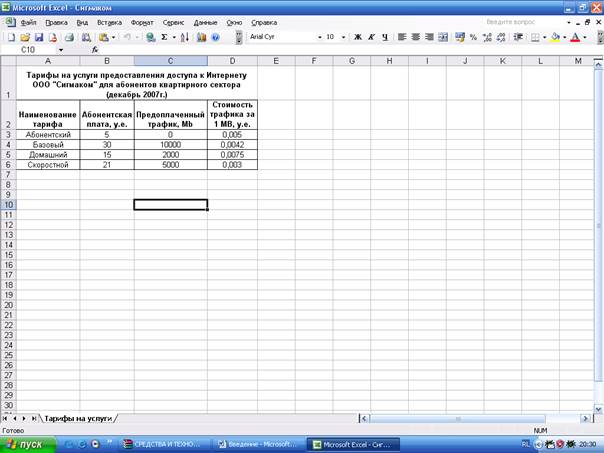Open the Формат menu
604x453 pixels.
[142, 22]
